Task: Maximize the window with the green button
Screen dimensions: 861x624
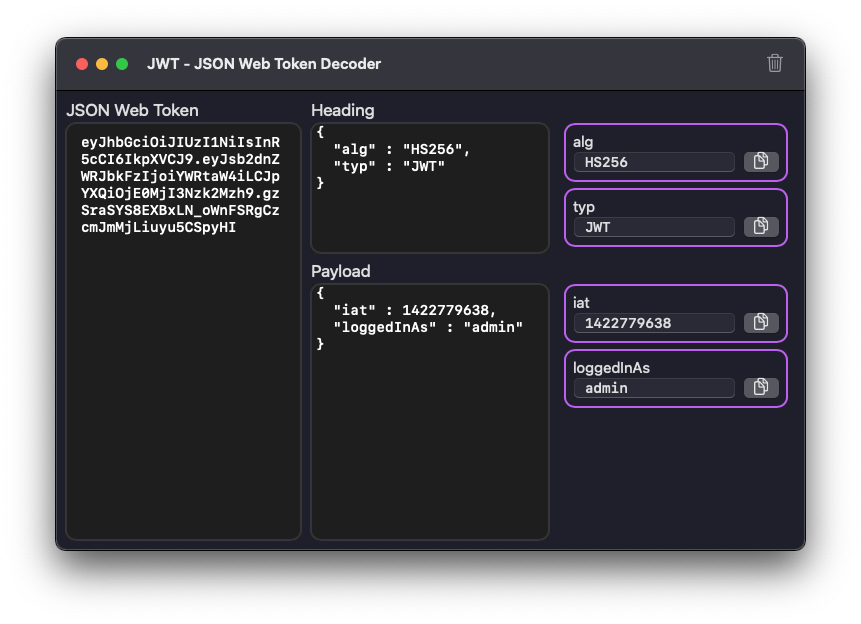Action: point(123,63)
